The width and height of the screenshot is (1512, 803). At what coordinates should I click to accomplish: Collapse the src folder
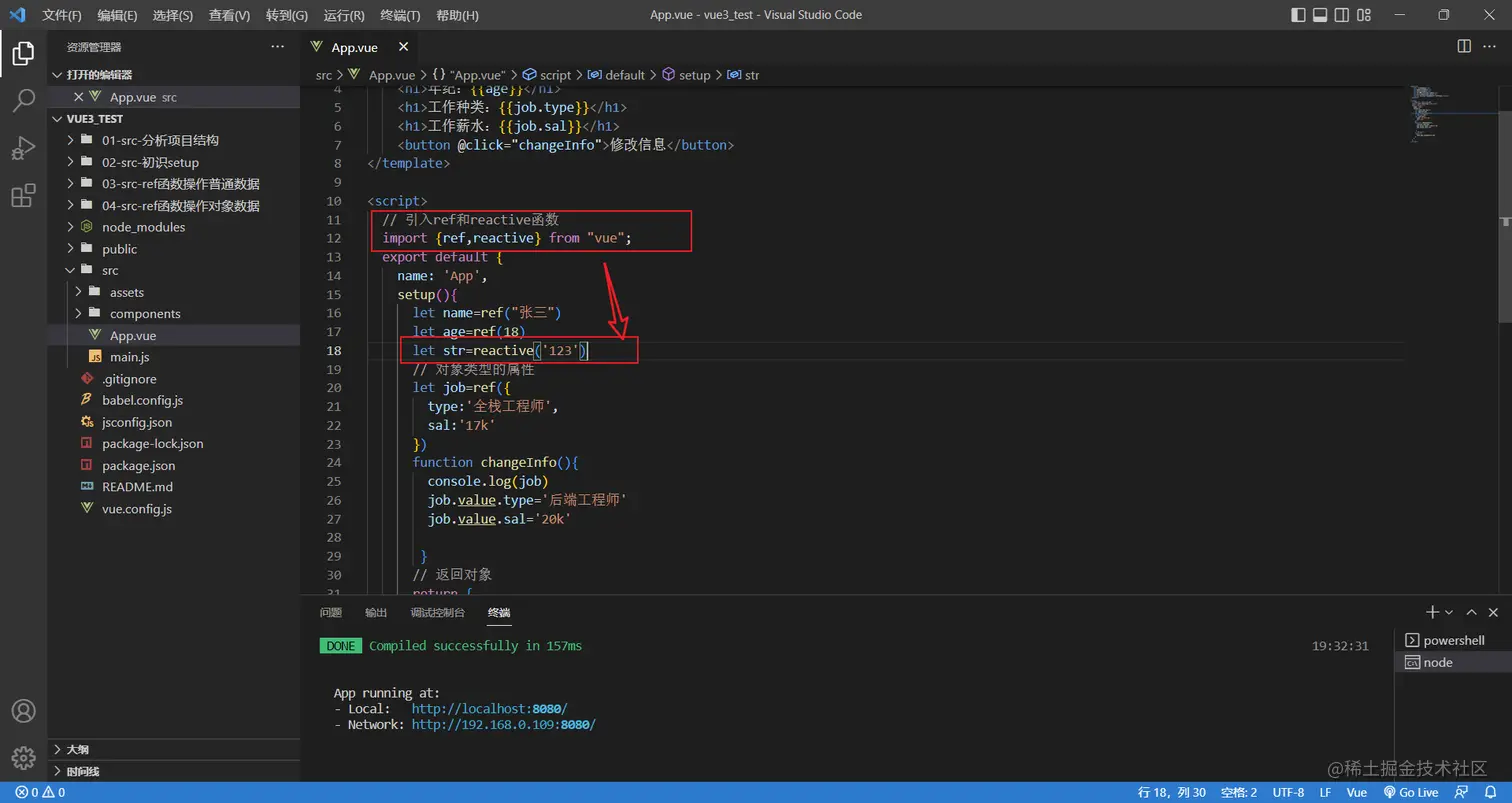[x=110, y=270]
